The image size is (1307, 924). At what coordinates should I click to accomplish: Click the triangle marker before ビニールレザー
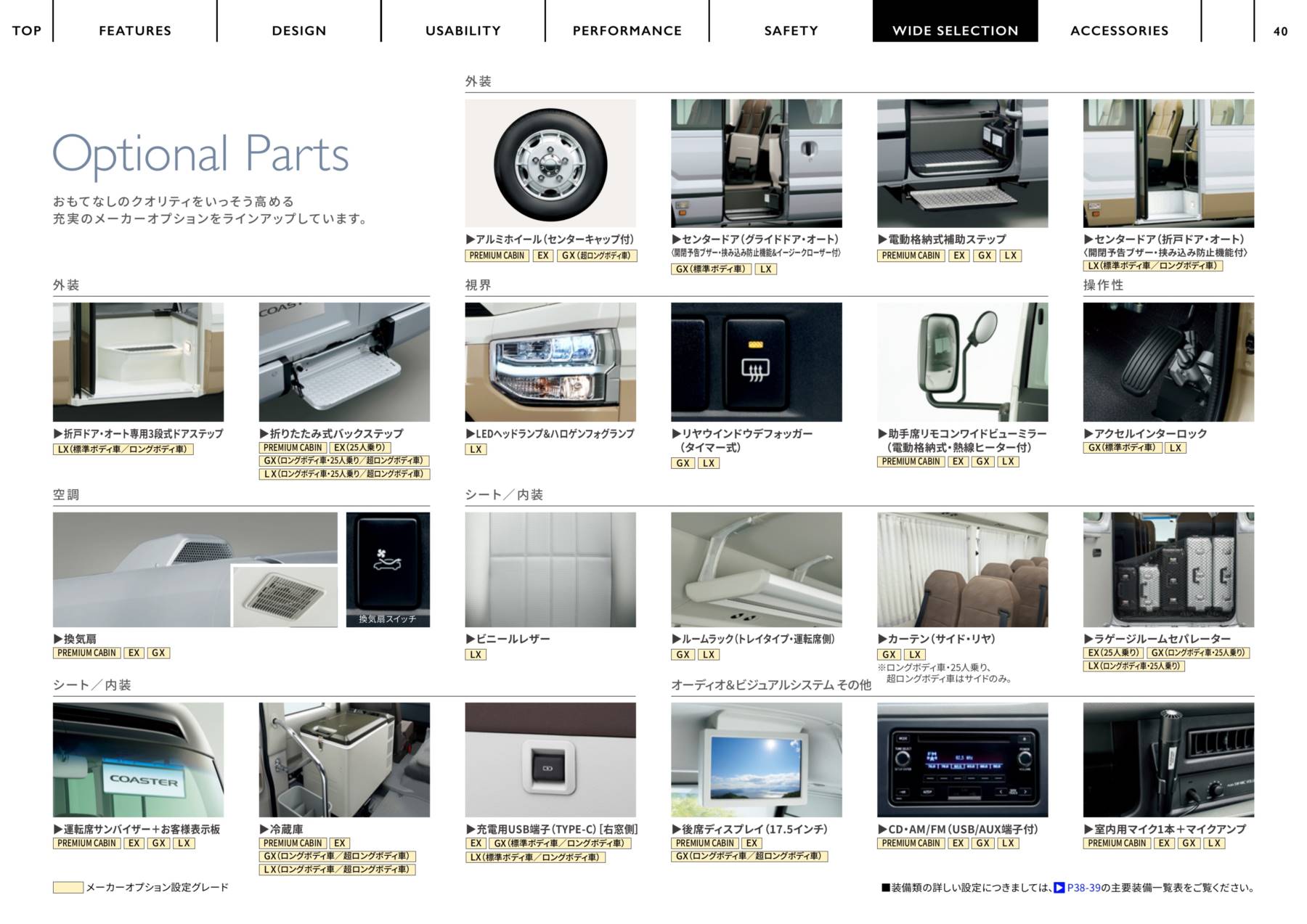pyautogui.click(x=471, y=639)
